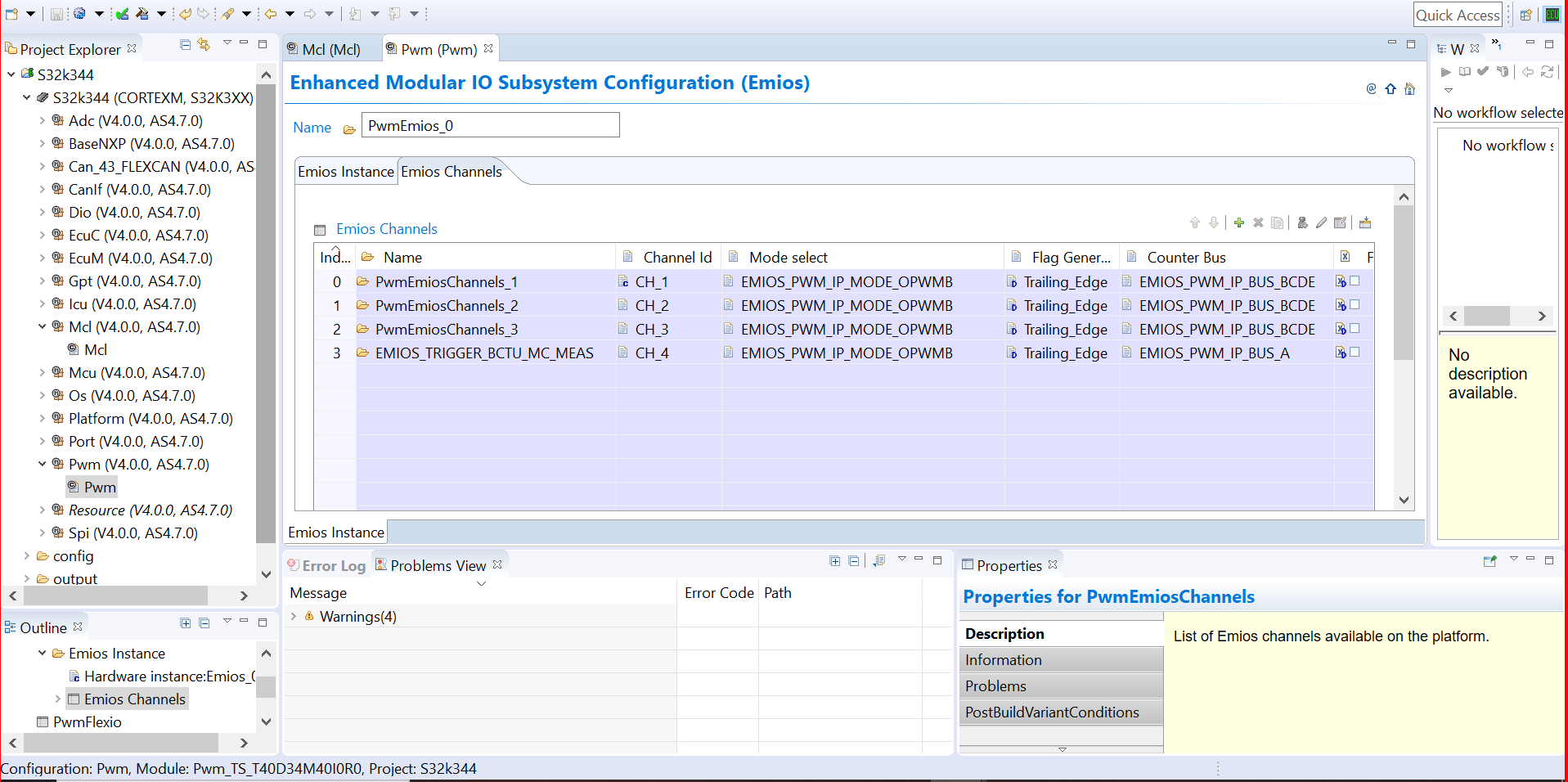Select the Problems section in Properties panel

[x=1061, y=686]
